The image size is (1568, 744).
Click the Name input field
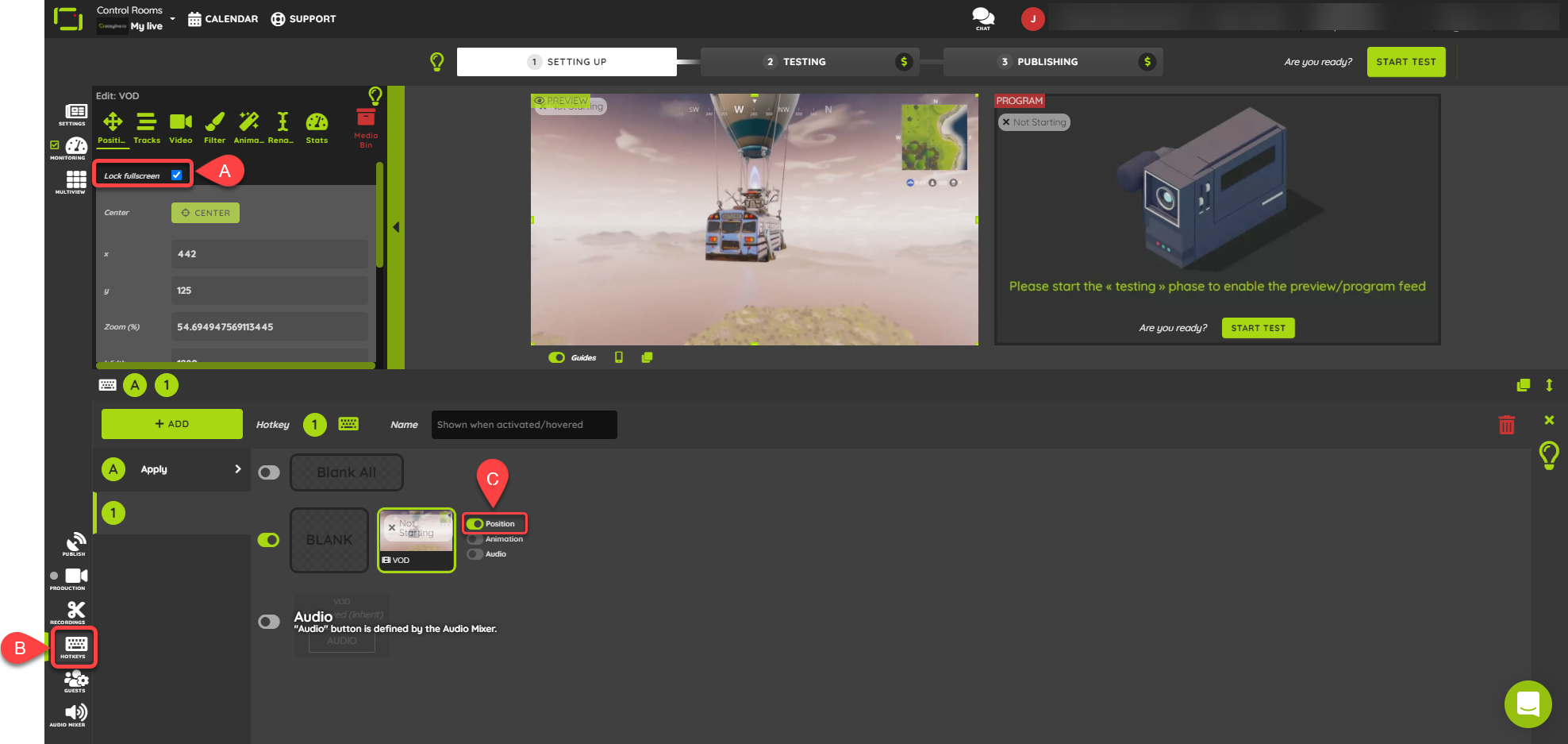coord(525,425)
